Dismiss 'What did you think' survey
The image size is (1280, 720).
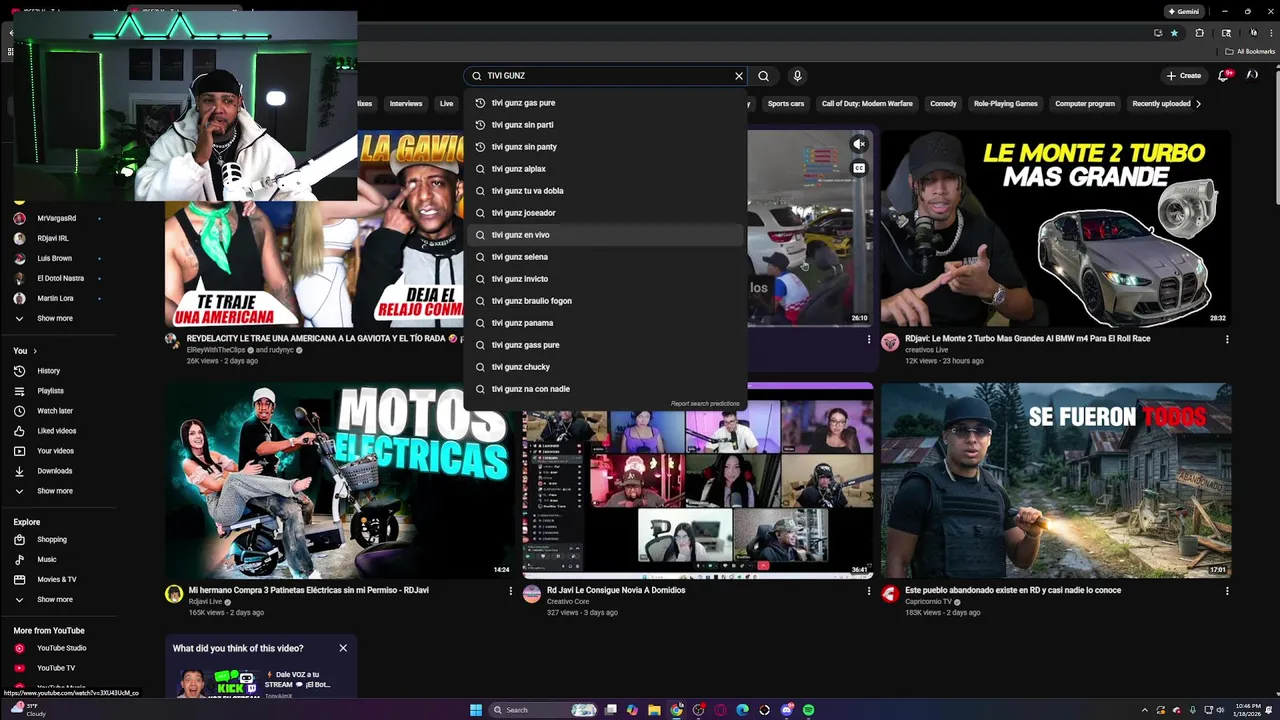[343, 648]
